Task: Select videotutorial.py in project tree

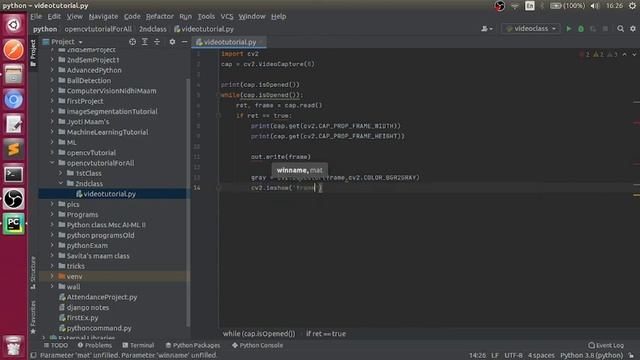Action: point(109,194)
